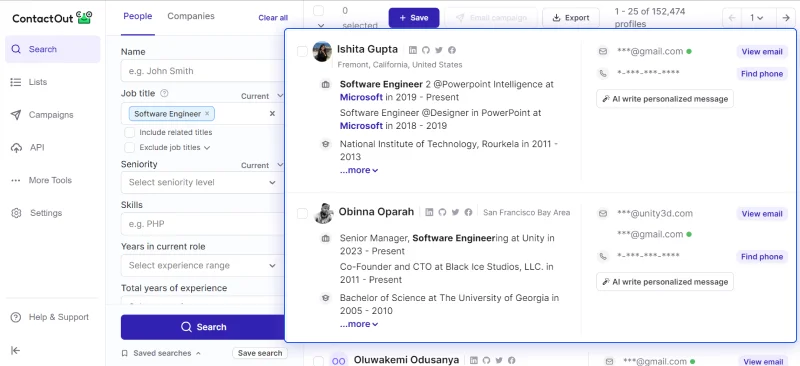Find phone for Obinna Oparah

click(762, 257)
